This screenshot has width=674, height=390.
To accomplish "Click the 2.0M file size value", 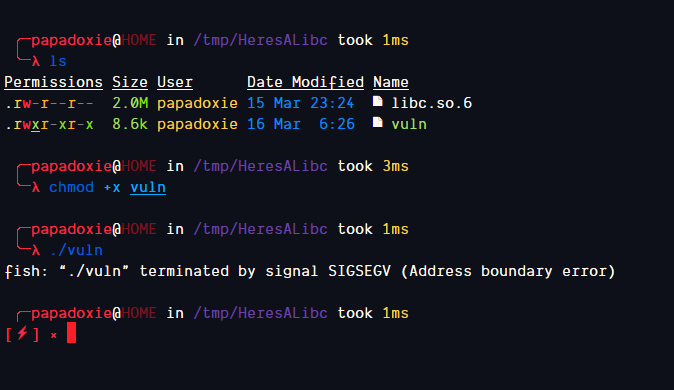I will click(x=130, y=103).
